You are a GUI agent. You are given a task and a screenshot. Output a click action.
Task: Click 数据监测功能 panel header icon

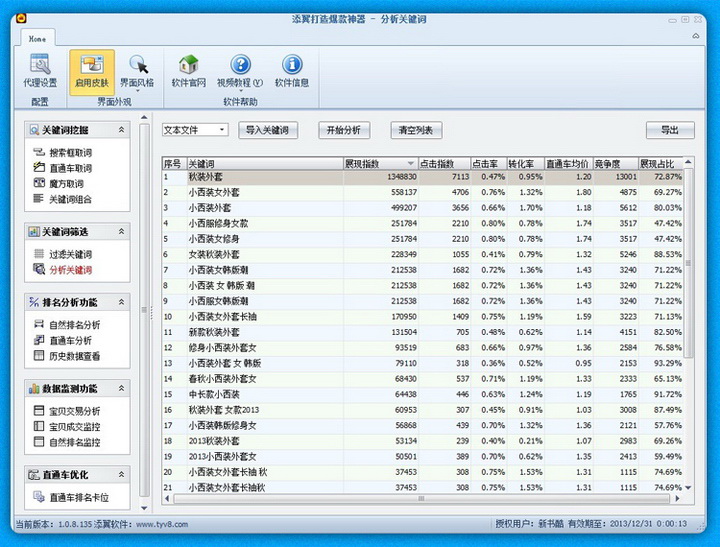tap(34, 389)
